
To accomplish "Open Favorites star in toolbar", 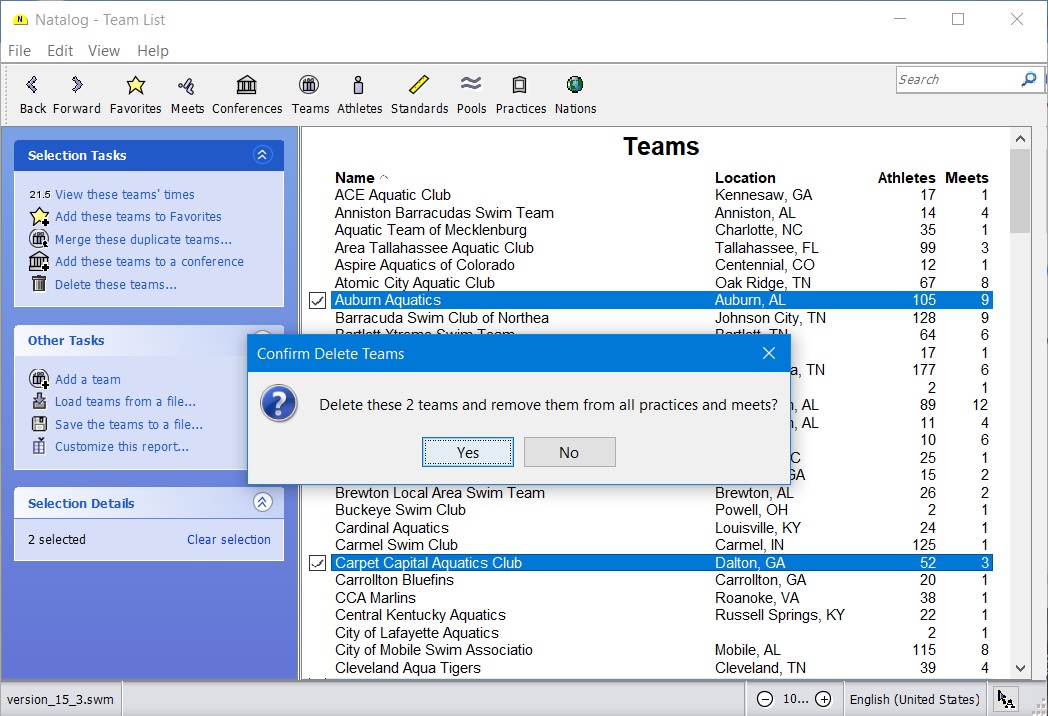I will pos(135,86).
